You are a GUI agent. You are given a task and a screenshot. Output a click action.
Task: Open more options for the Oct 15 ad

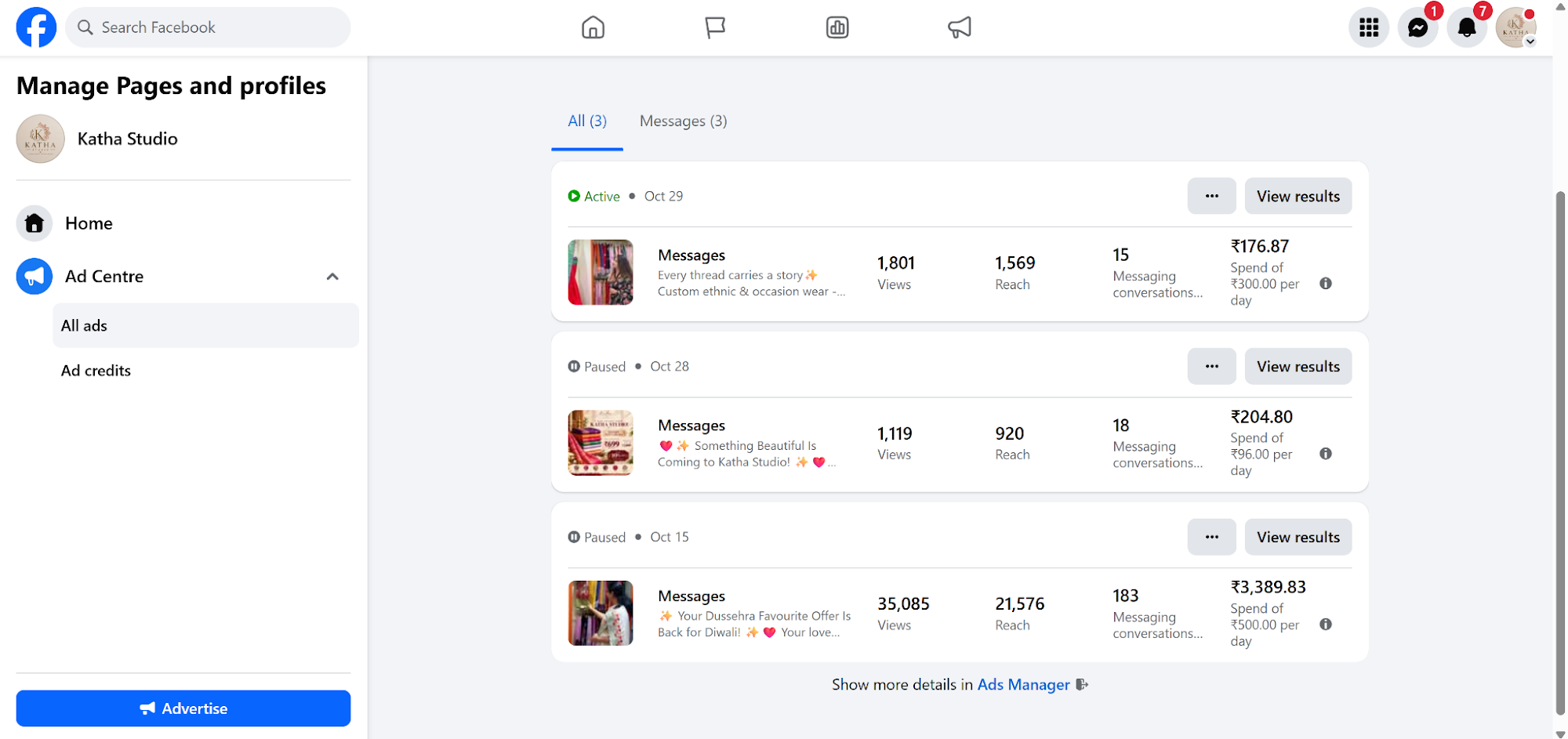click(x=1212, y=537)
